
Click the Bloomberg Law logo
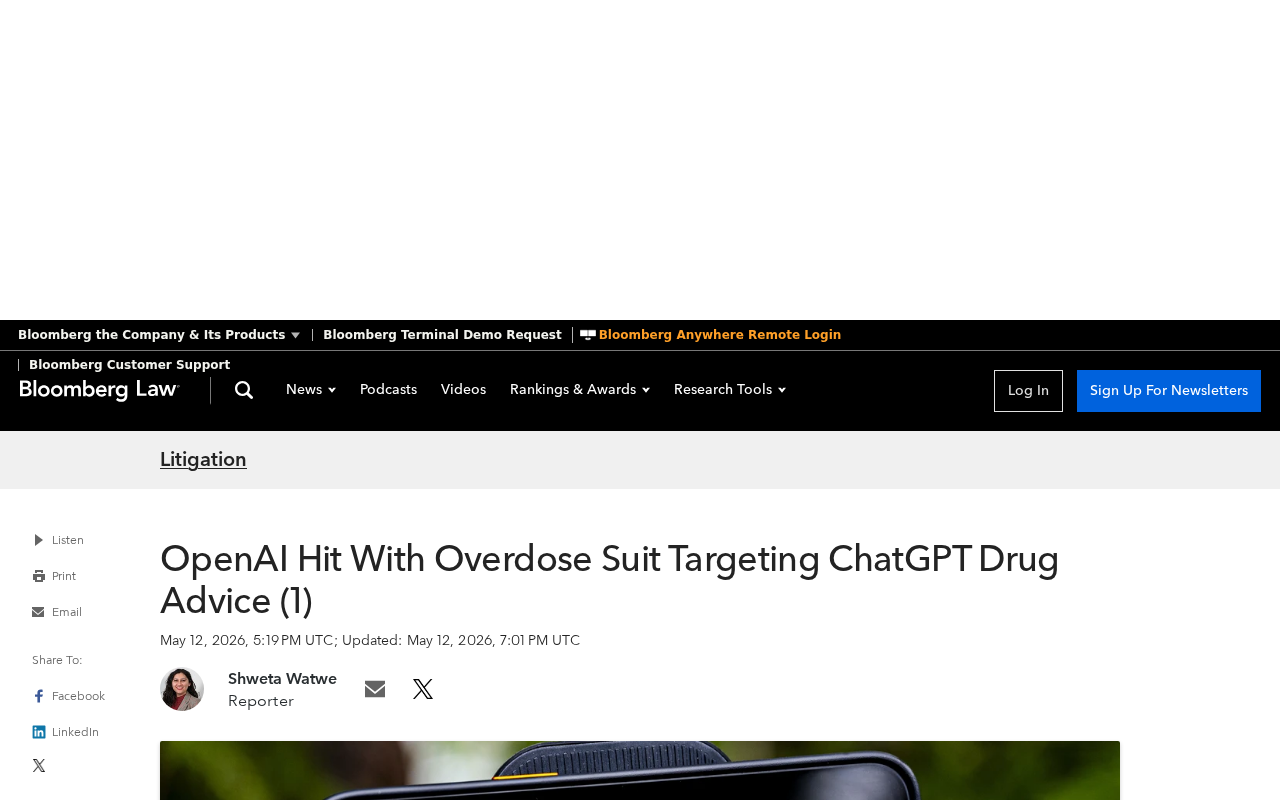100,390
